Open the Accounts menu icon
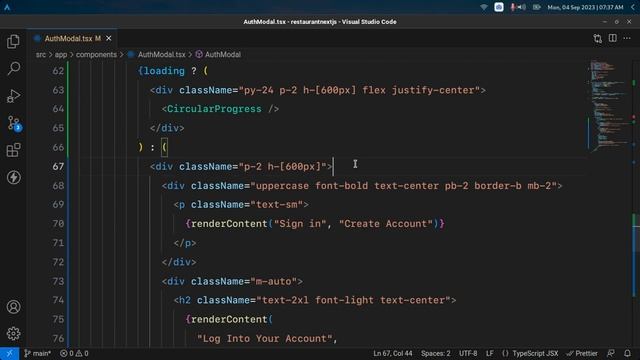Screen dimensions: 640x360 (13, 307)
